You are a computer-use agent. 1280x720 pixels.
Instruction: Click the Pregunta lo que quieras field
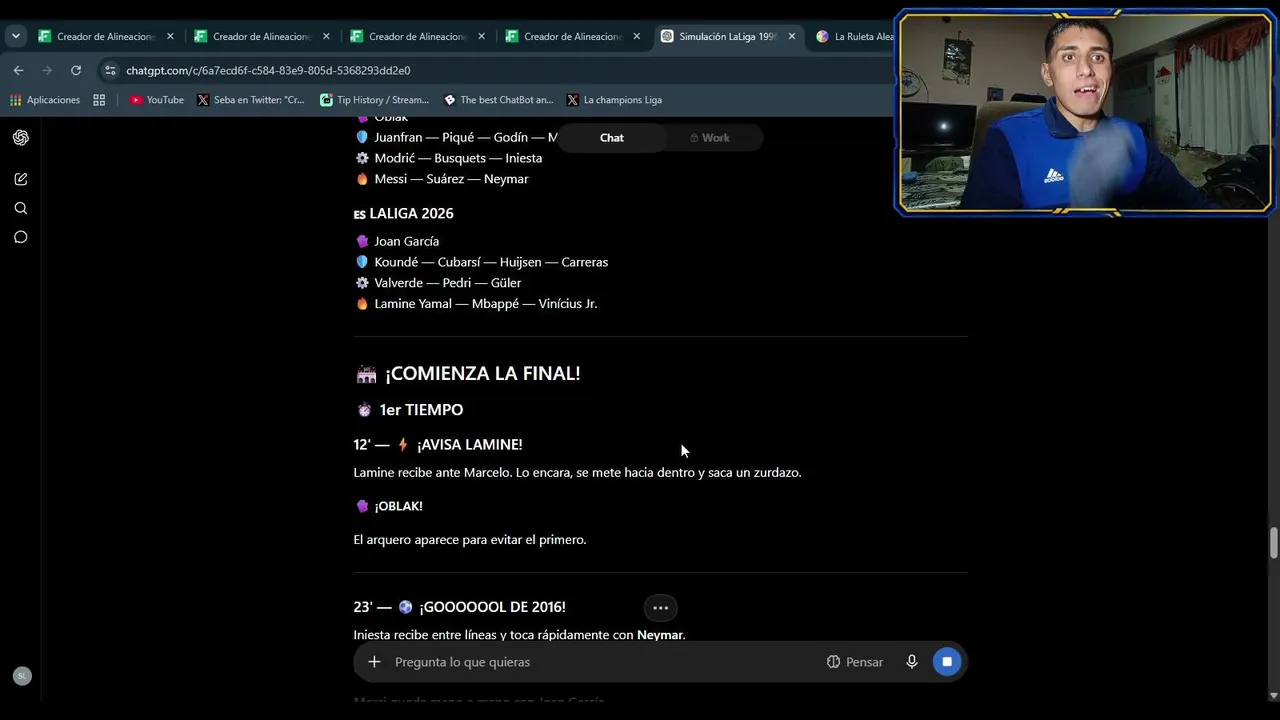[600, 662]
